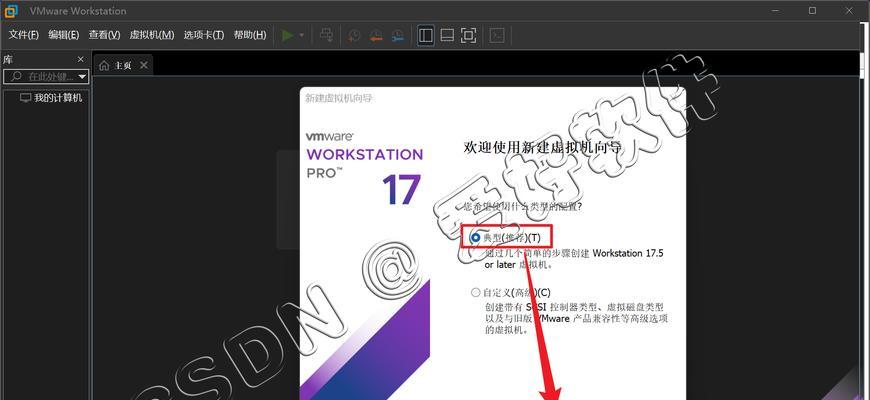Open the 编辑(E) menu
Viewport: 870px width, 400px height.
coord(63,35)
